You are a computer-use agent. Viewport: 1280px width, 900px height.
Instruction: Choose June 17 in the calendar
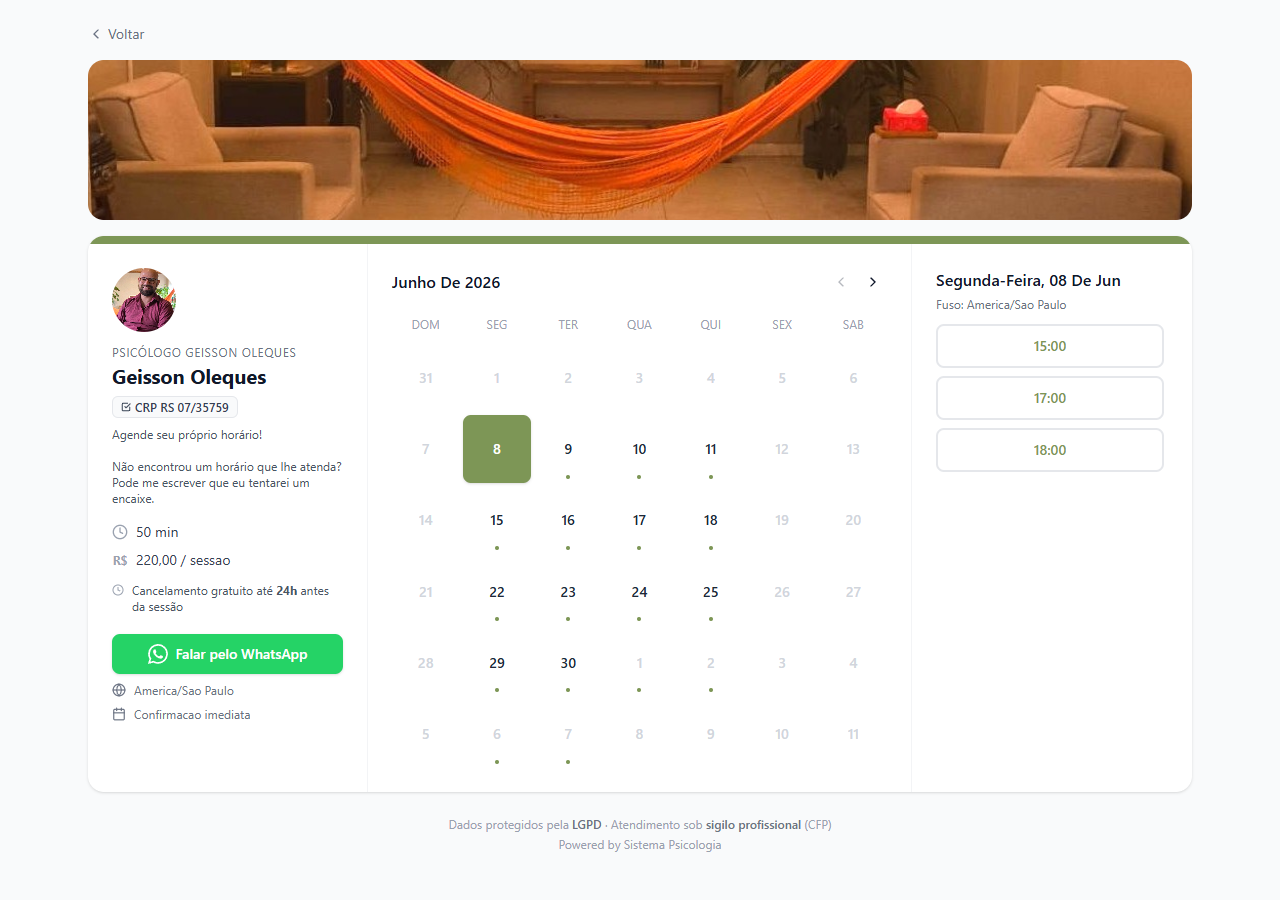639,520
